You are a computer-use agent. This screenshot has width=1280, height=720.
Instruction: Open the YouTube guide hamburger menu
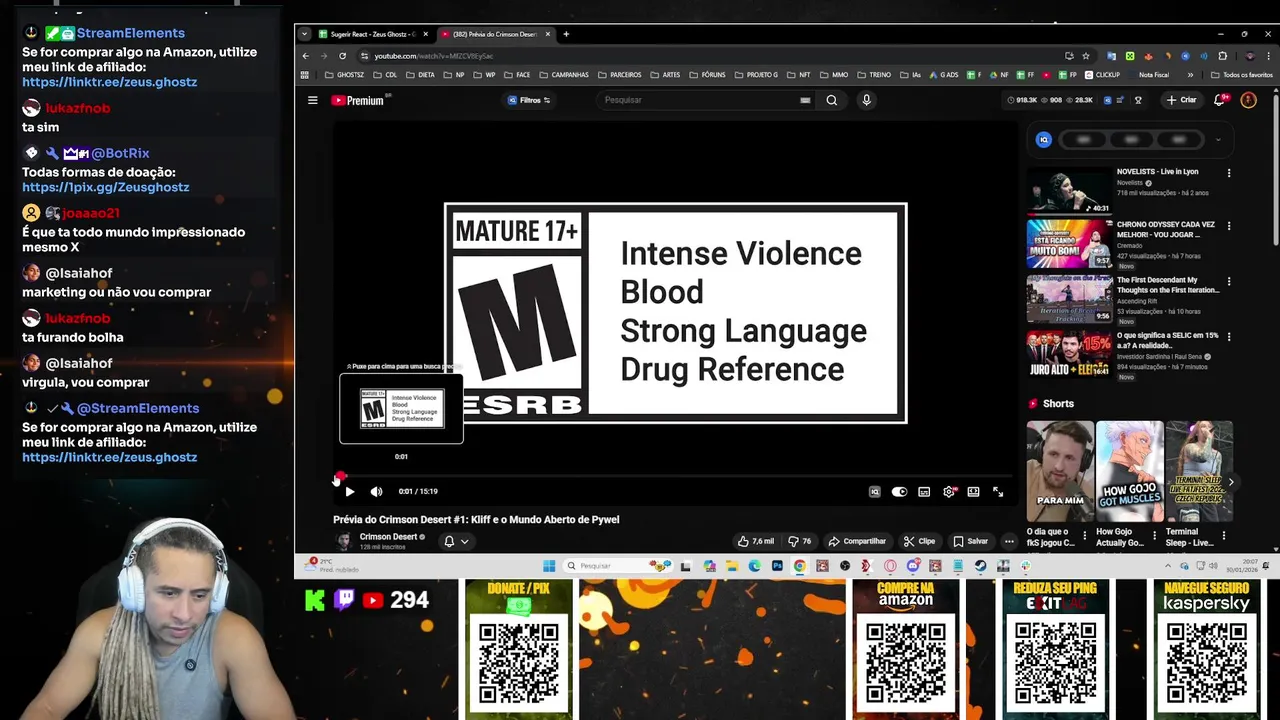[x=312, y=100]
